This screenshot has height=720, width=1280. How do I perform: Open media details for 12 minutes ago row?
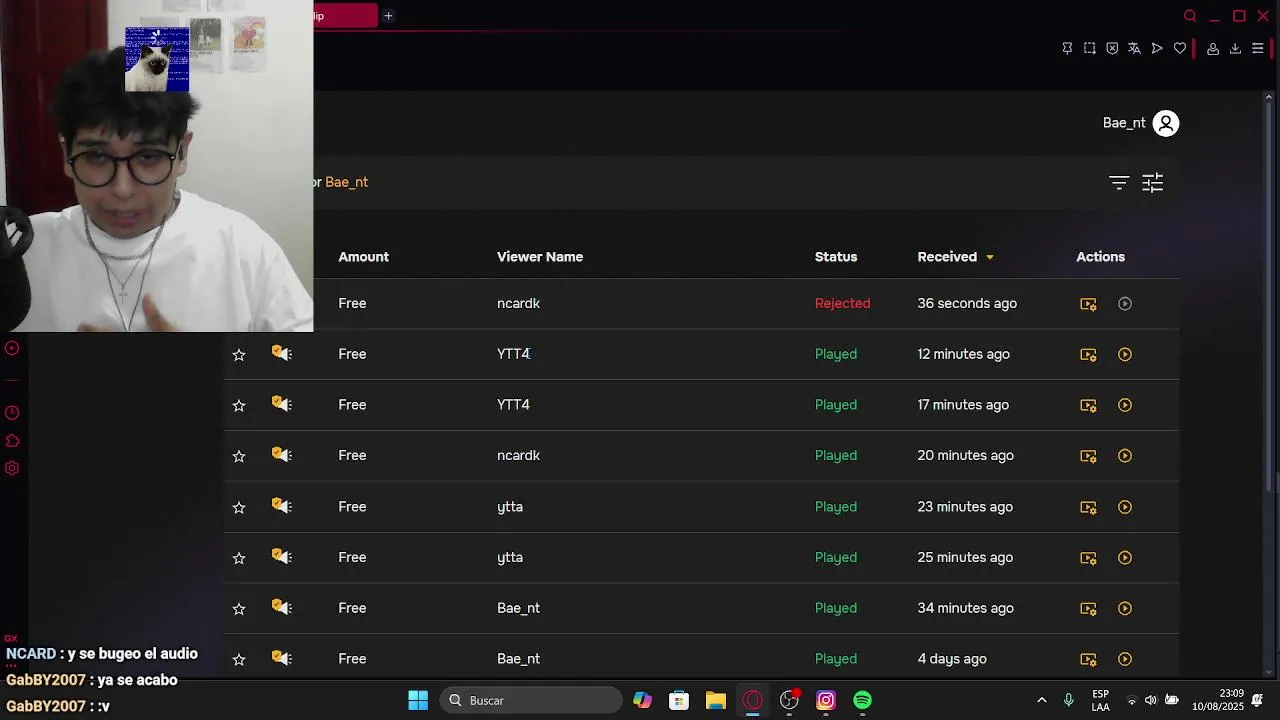coord(1089,355)
